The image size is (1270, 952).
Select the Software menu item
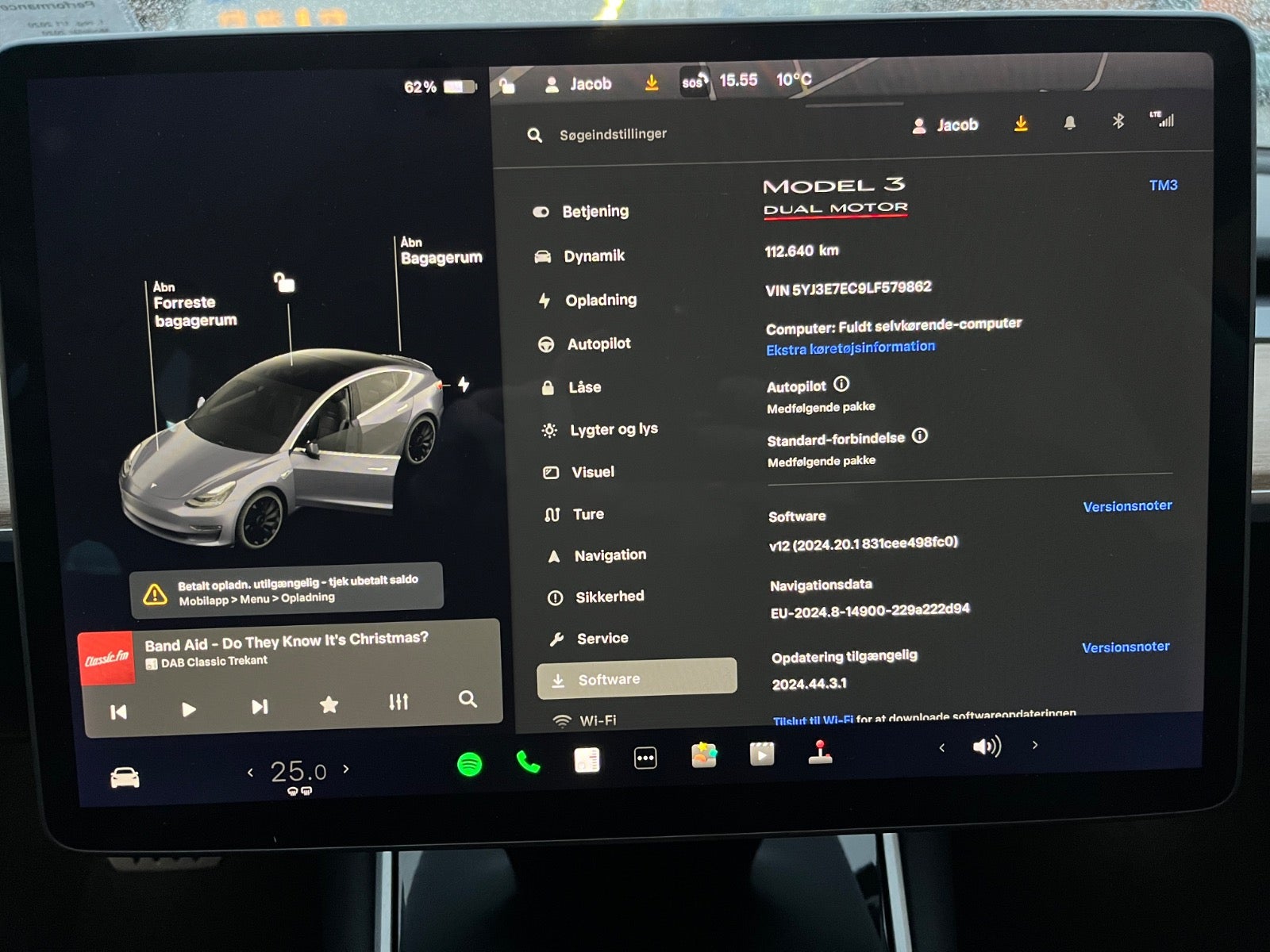[x=637, y=678]
